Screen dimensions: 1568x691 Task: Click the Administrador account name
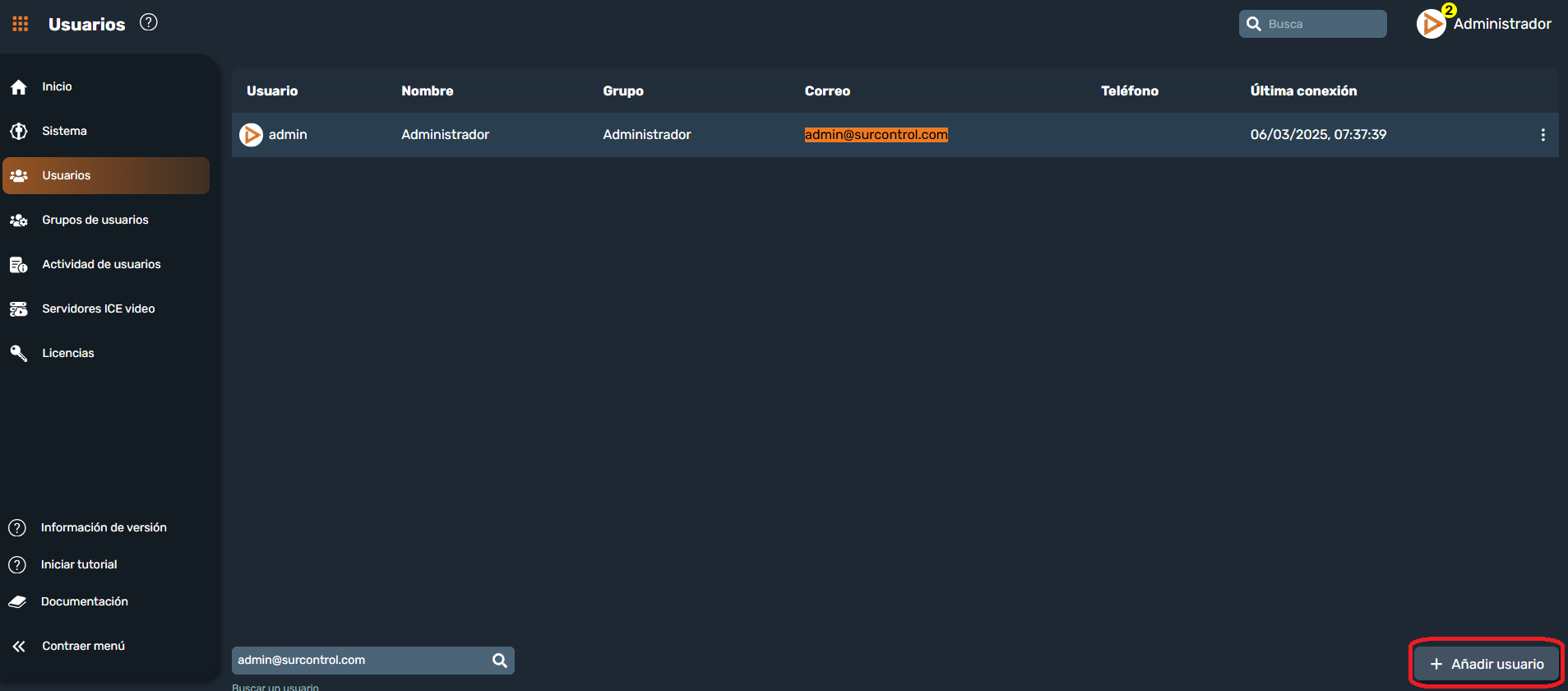[x=1502, y=24]
